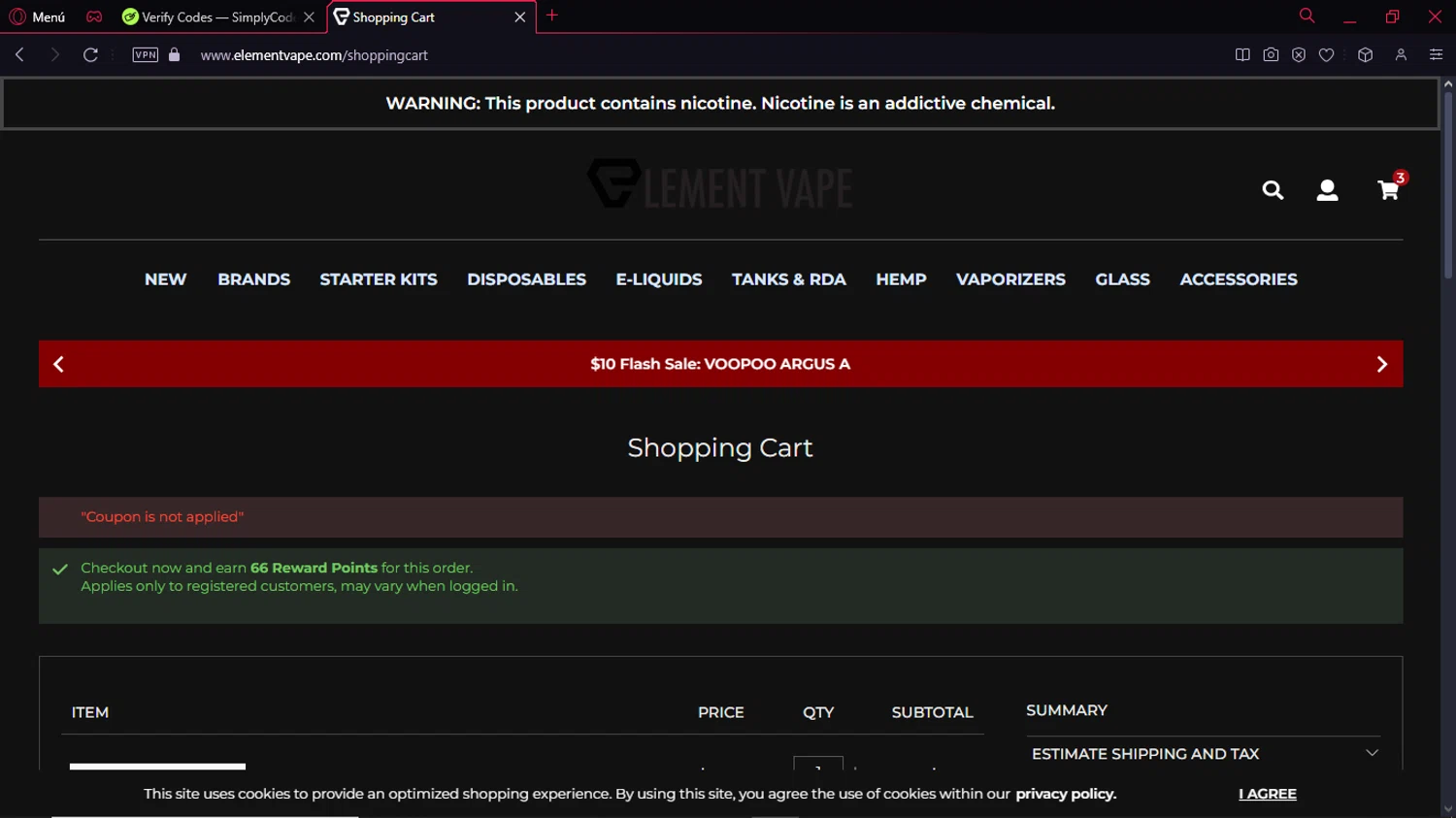Image resolution: width=1456 pixels, height=818 pixels.
Task: Switch to the Verify Codes — SimplyCodes tab
Action: [217, 17]
